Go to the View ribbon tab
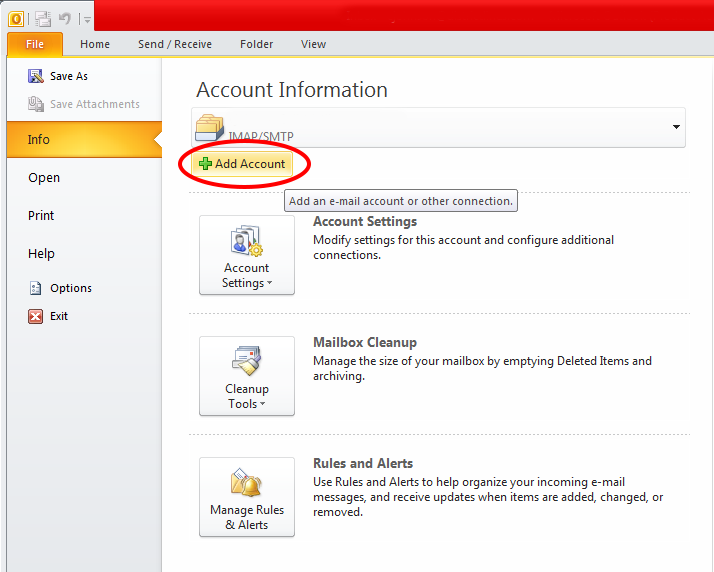This screenshot has height=572, width=714. point(313,44)
